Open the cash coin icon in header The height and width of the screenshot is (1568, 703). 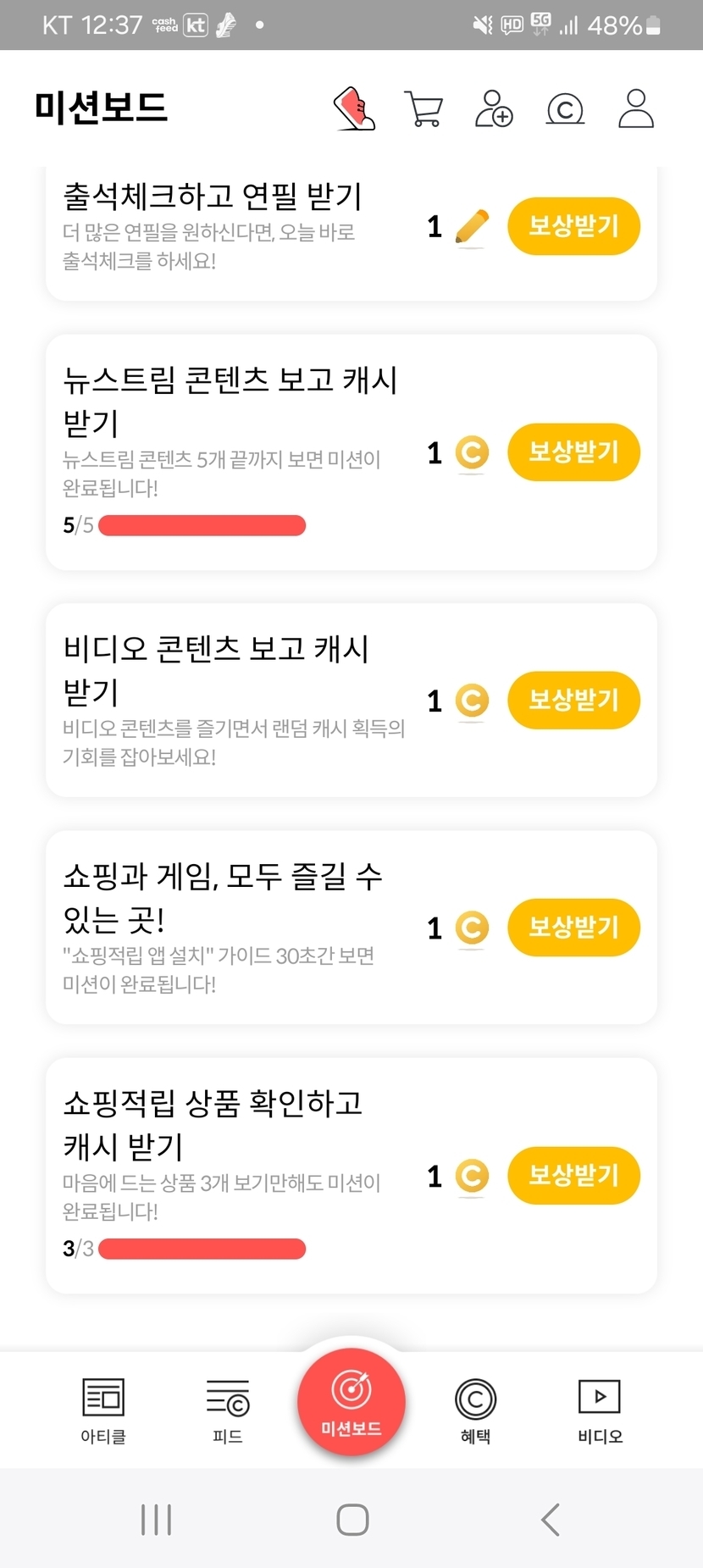(x=565, y=109)
